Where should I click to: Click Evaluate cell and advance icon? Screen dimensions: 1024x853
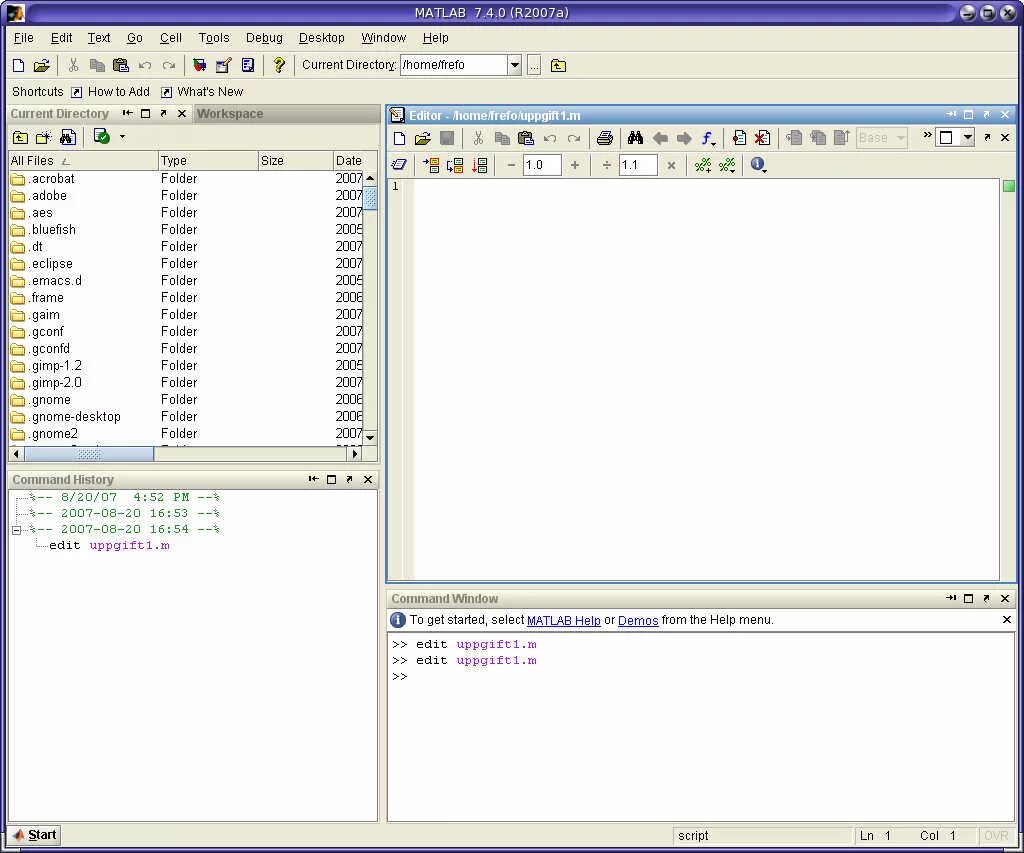[x=455, y=165]
